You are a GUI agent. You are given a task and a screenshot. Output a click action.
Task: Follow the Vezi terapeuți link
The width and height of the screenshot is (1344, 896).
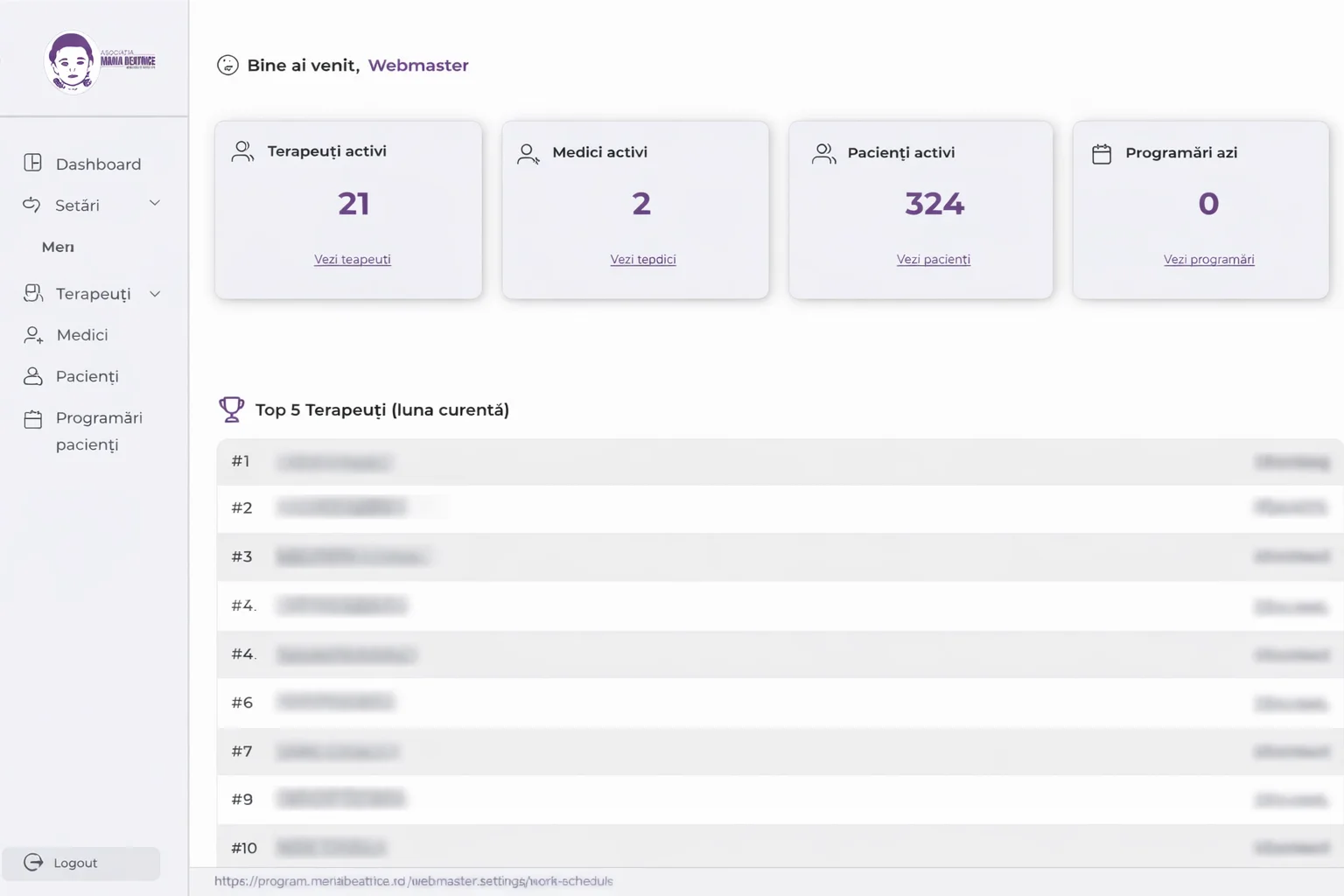point(353,260)
